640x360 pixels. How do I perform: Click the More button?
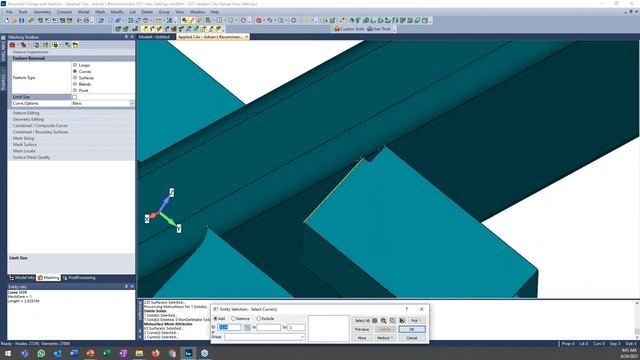pos(362,338)
